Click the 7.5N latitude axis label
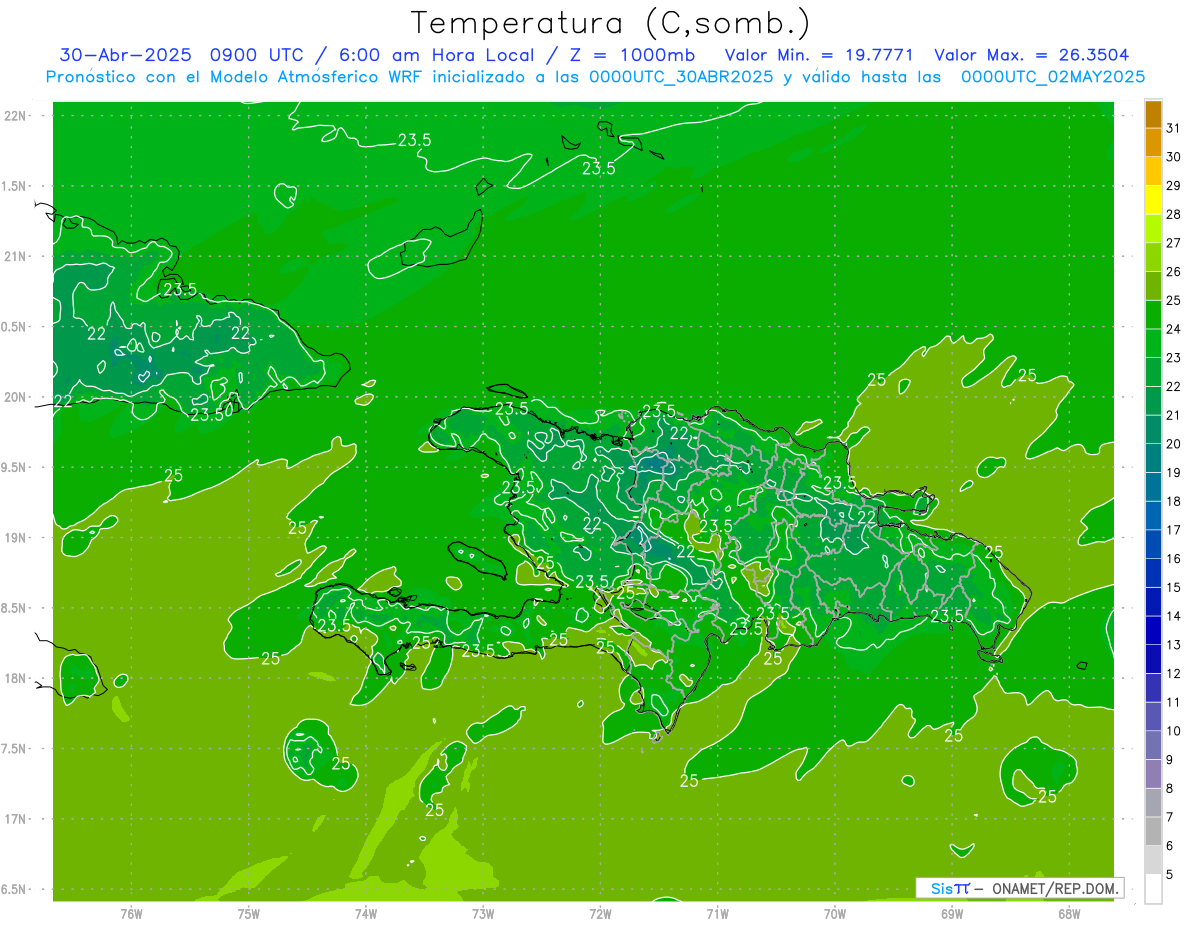 [15, 749]
